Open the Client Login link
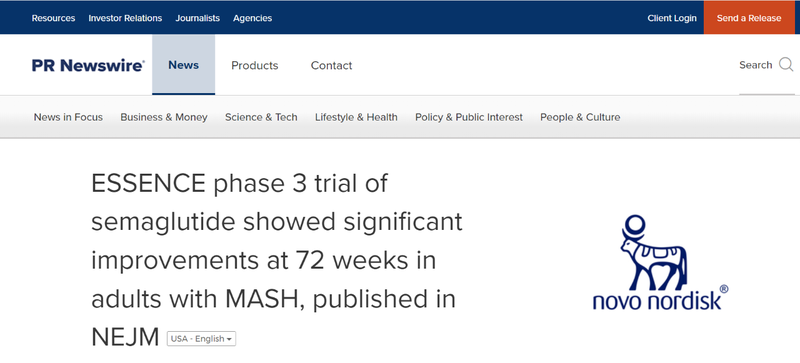This screenshot has height=363, width=800. point(672,18)
